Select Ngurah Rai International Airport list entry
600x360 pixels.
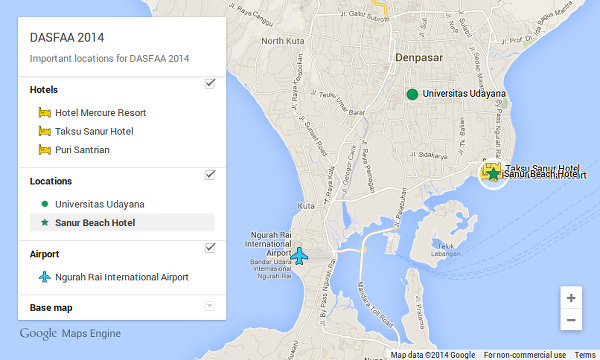click(x=122, y=277)
